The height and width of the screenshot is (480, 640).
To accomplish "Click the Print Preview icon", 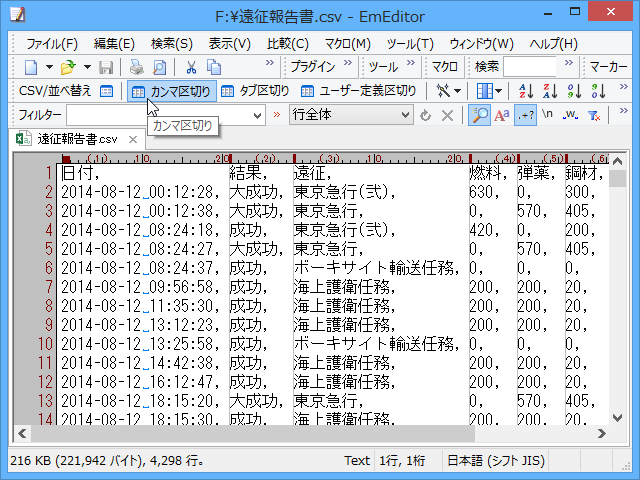I will point(159,67).
